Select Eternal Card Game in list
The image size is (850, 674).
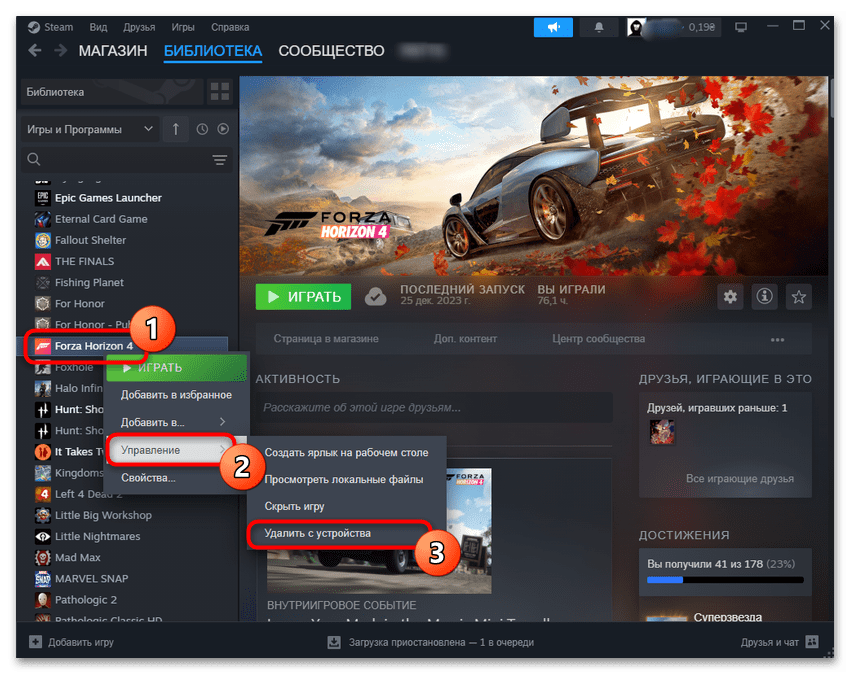[x=101, y=219]
